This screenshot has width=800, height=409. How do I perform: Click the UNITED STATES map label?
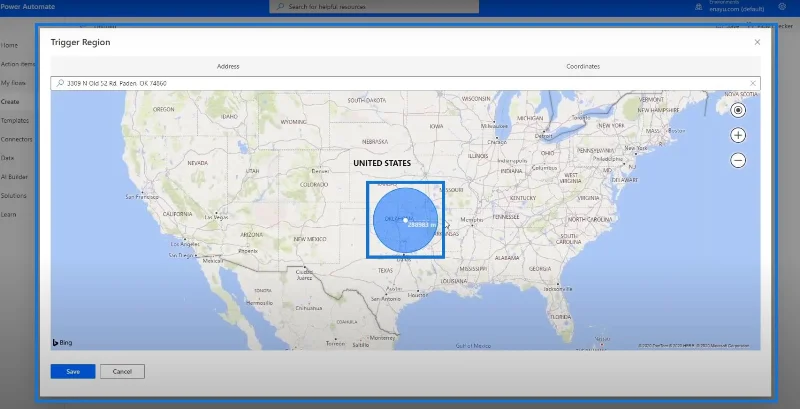point(382,163)
